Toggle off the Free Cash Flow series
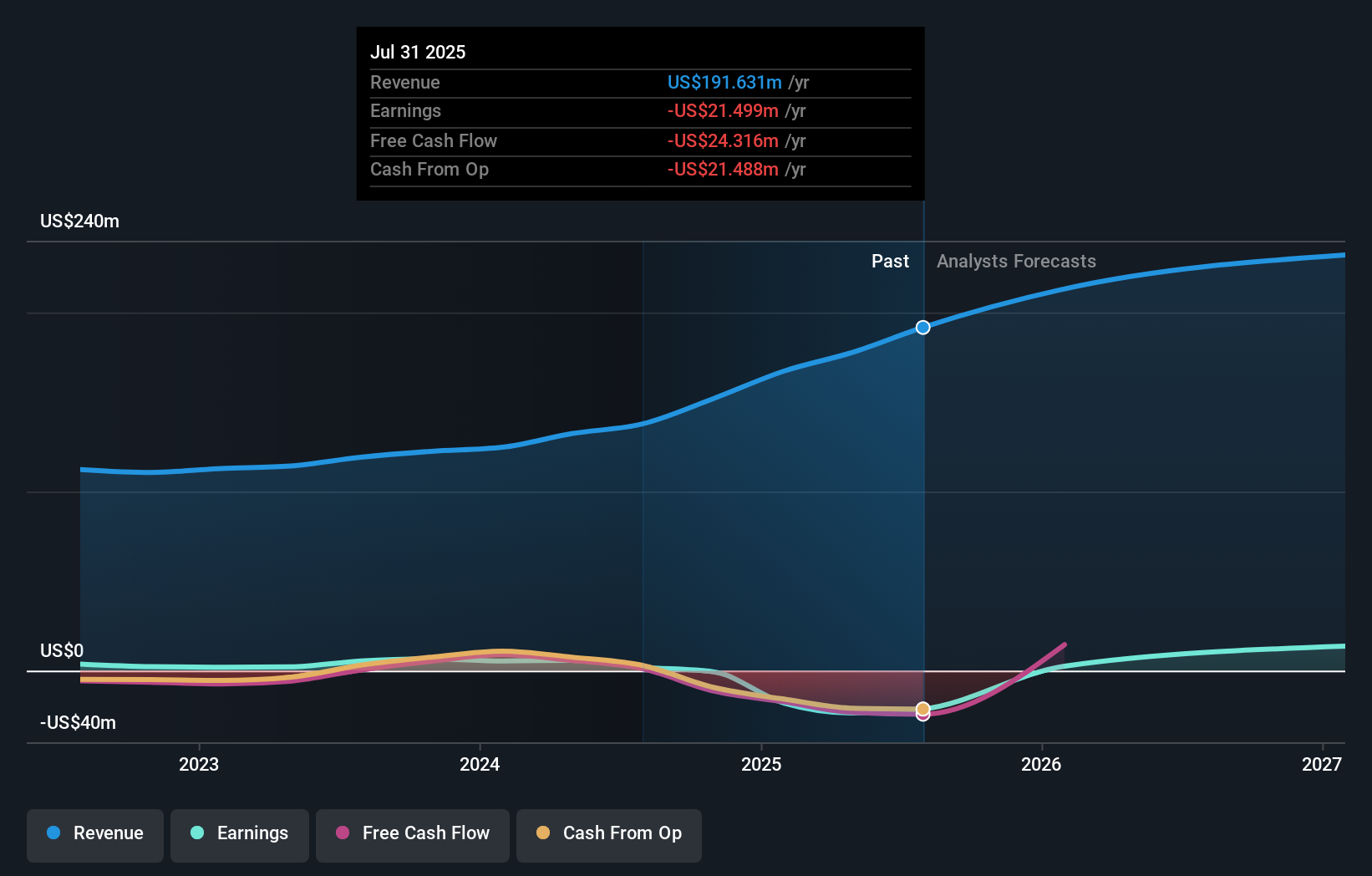The image size is (1372, 876). pyautogui.click(x=412, y=833)
